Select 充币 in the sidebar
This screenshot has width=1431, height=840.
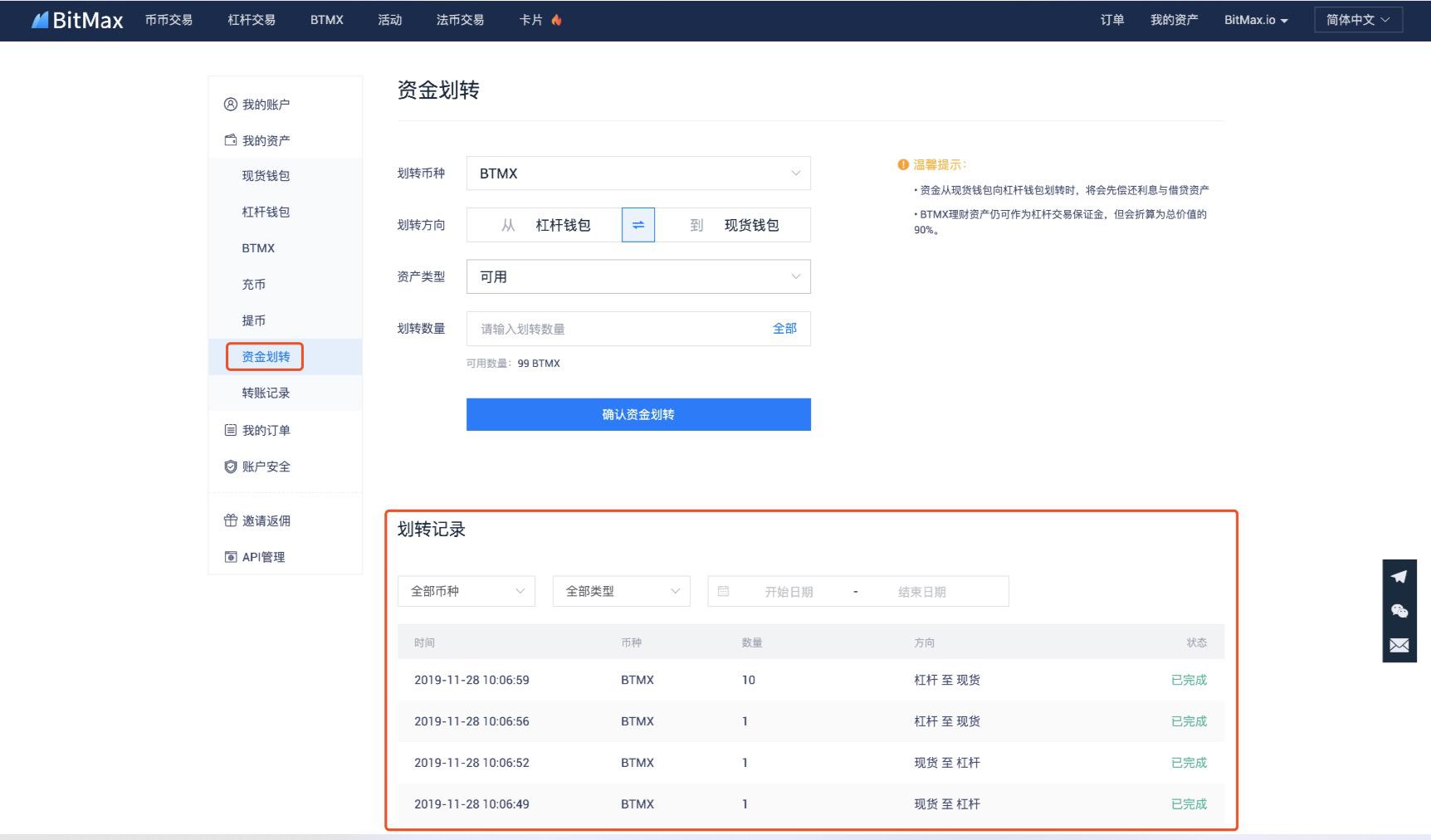254,284
